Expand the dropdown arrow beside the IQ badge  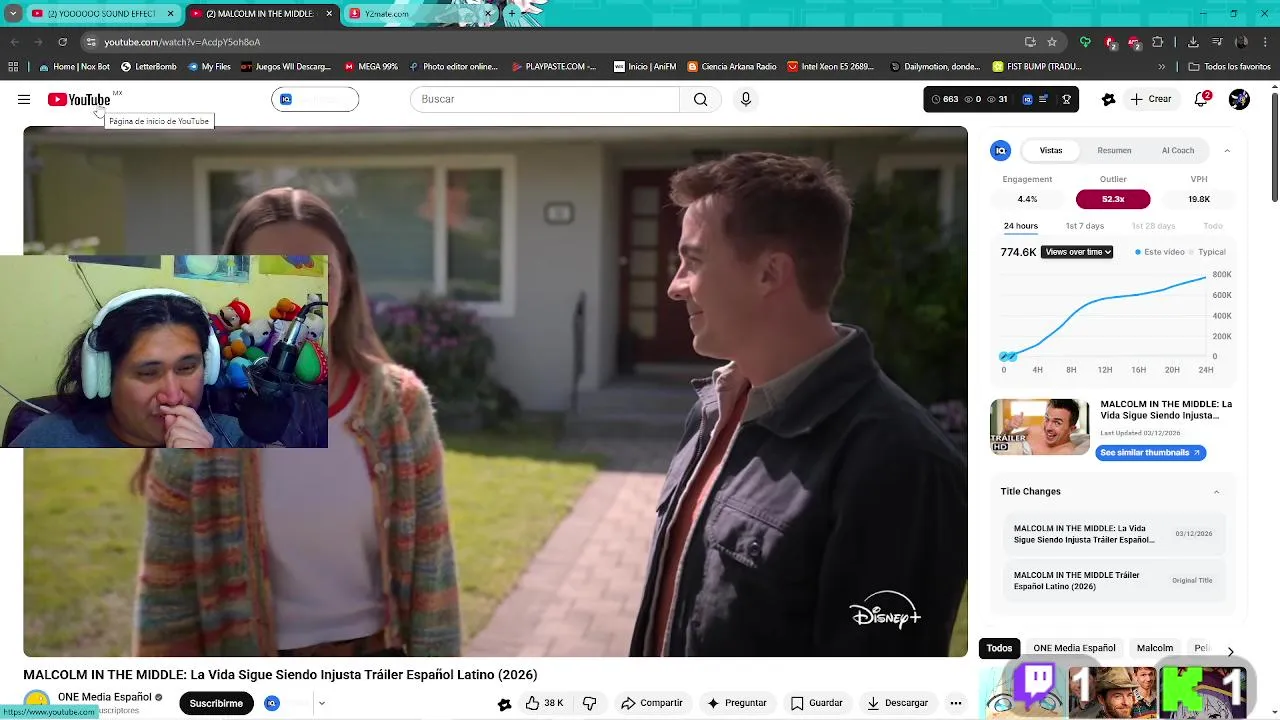pos(321,703)
